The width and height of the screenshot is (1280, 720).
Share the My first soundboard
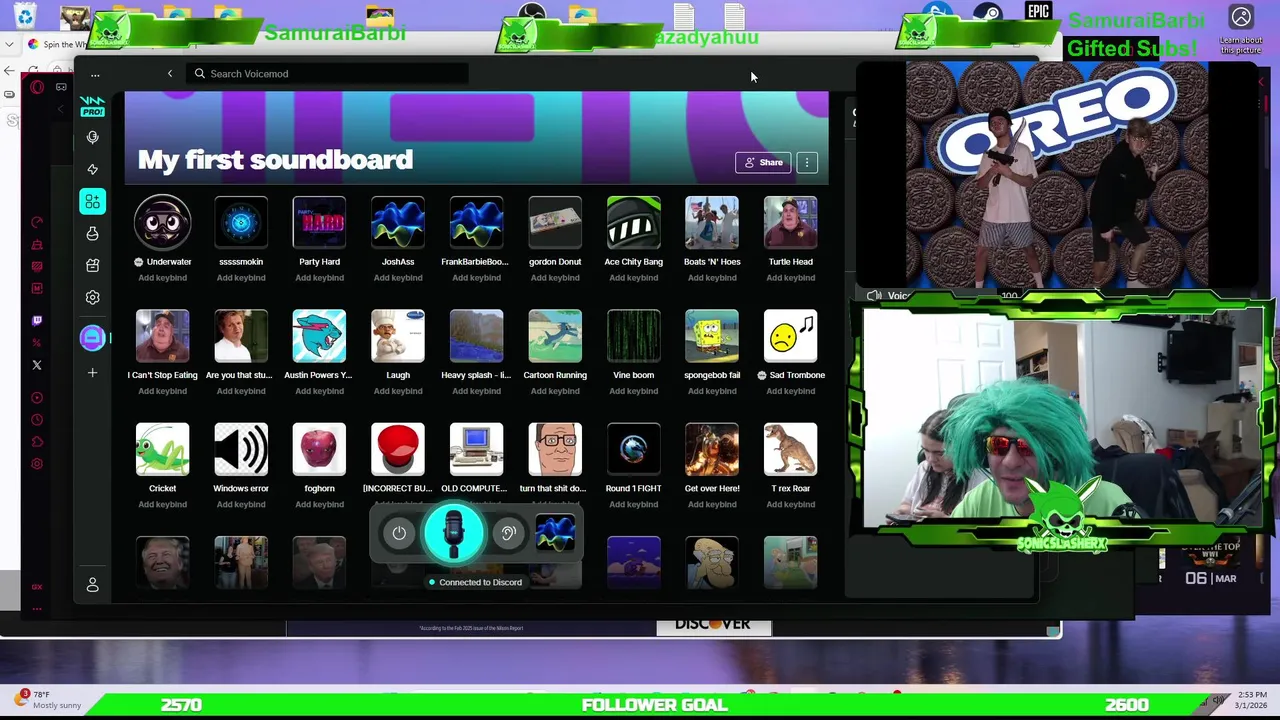pos(763,162)
